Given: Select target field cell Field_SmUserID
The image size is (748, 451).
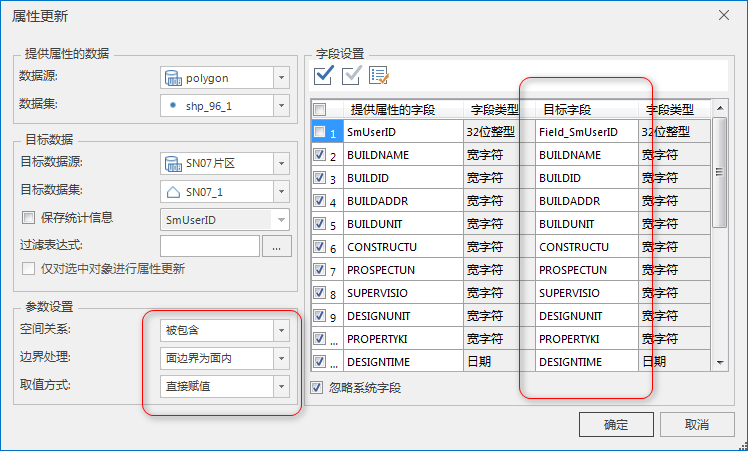Looking at the screenshot, I should pos(587,132).
